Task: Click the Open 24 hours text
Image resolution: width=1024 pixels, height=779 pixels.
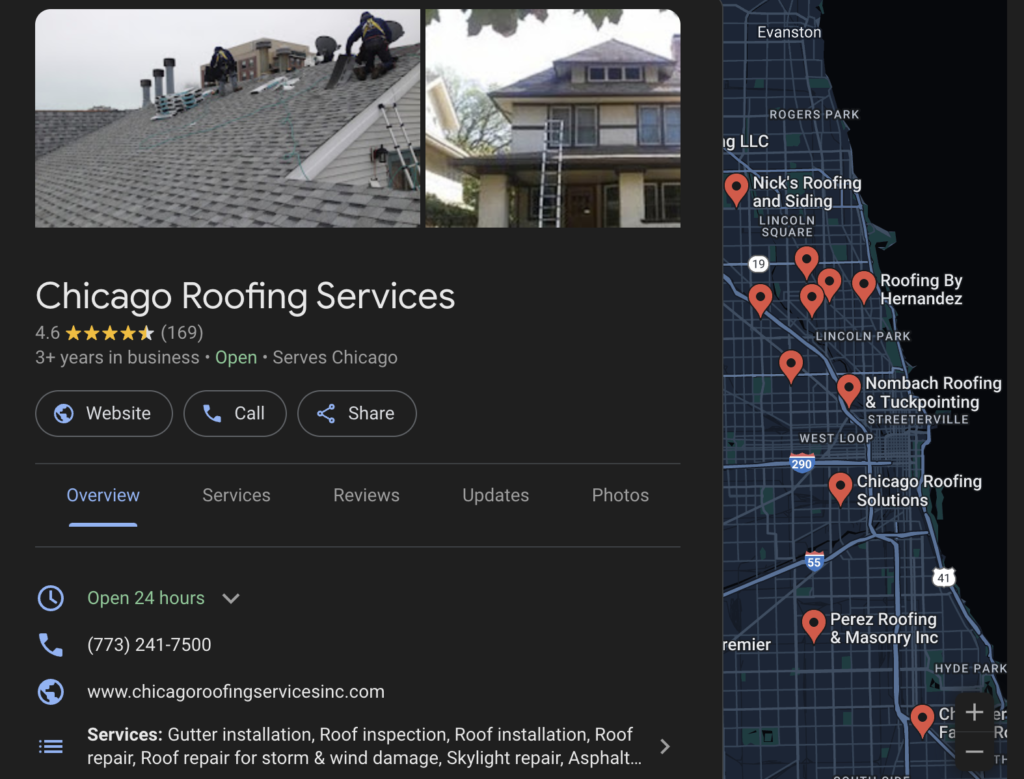Action: tap(146, 598)
